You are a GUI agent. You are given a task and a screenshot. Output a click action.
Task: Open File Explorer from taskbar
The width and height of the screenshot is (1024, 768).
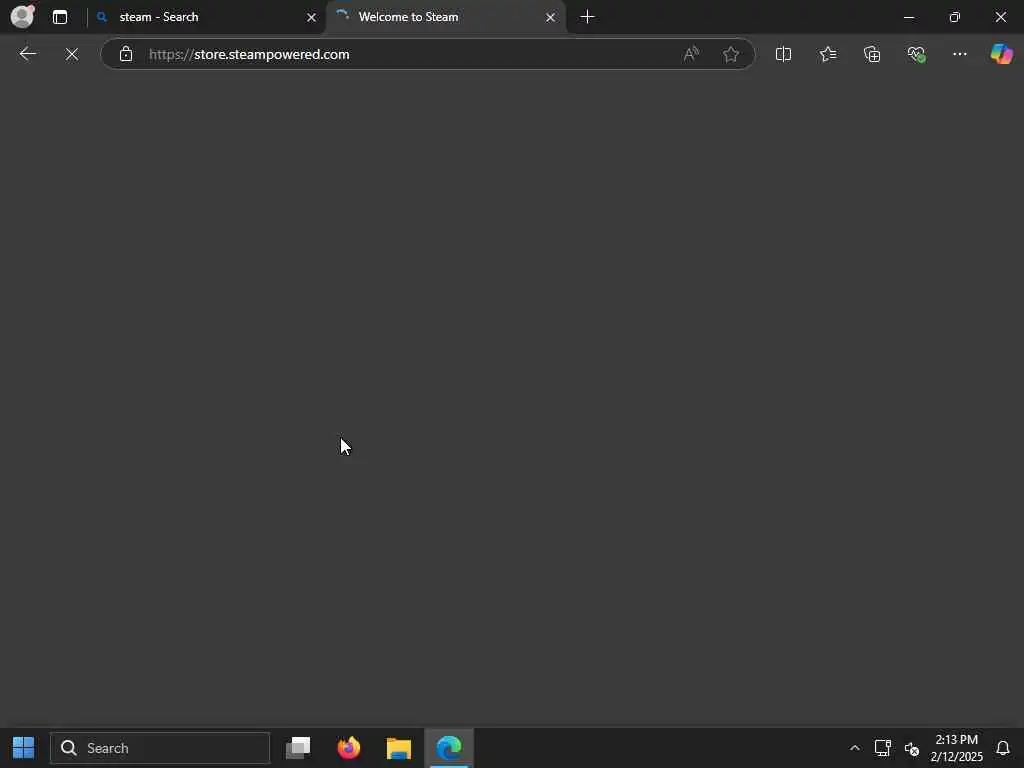coord(398,748)
